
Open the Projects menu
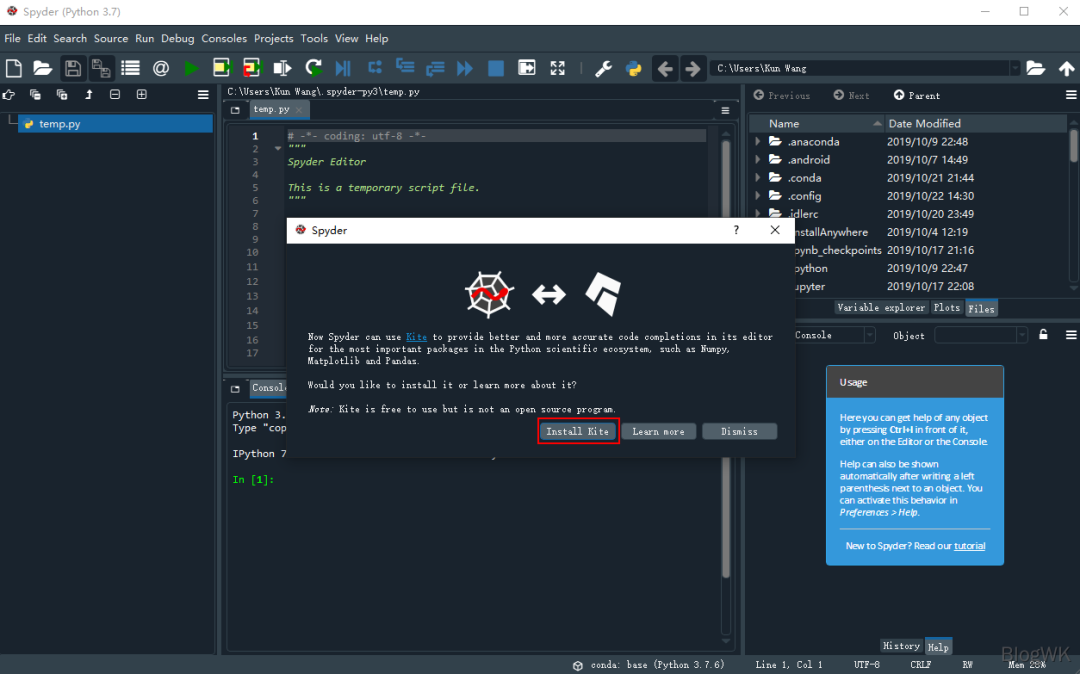(x=273, y=39)
